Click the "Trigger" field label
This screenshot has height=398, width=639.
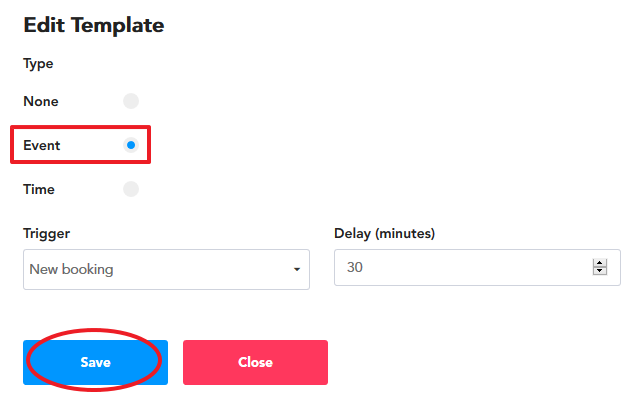coord(46,233)
